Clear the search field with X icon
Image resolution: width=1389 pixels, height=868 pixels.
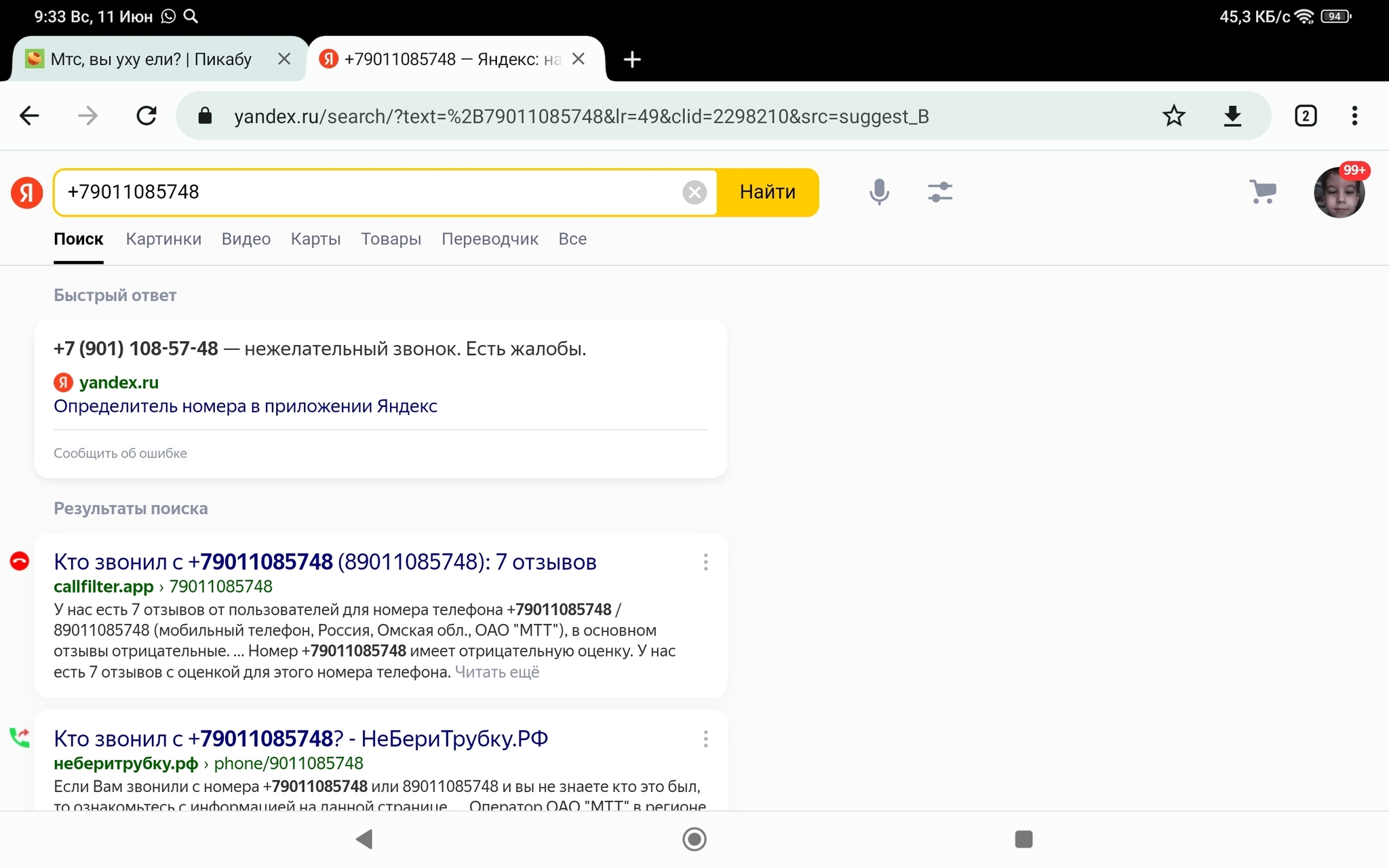pos(694,193)
